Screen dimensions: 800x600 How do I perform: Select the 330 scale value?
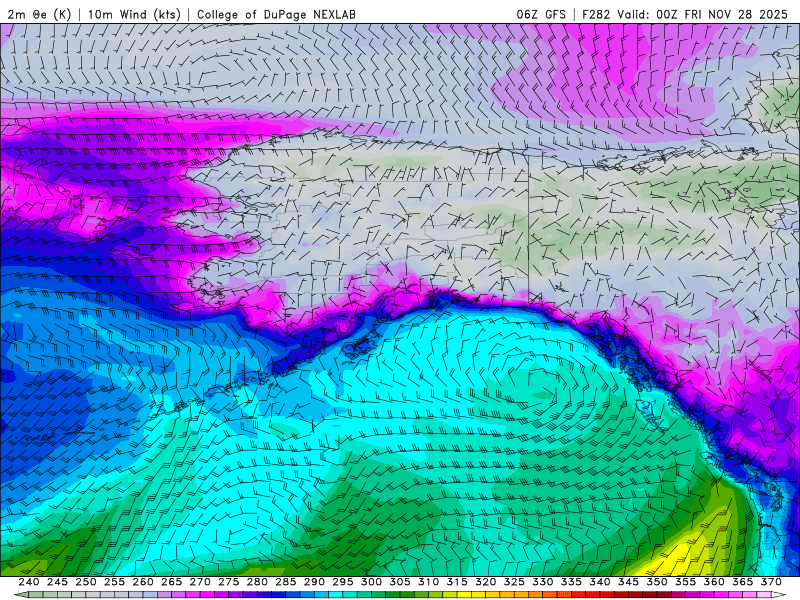tap(543, 582)
